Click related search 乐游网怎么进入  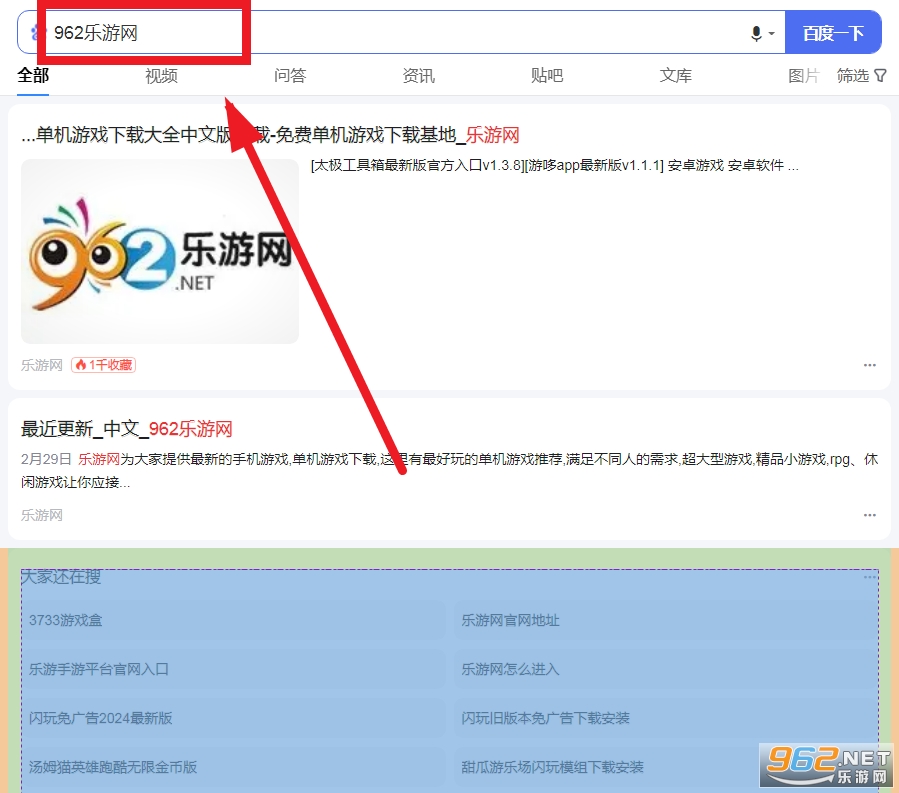[510, 669]
